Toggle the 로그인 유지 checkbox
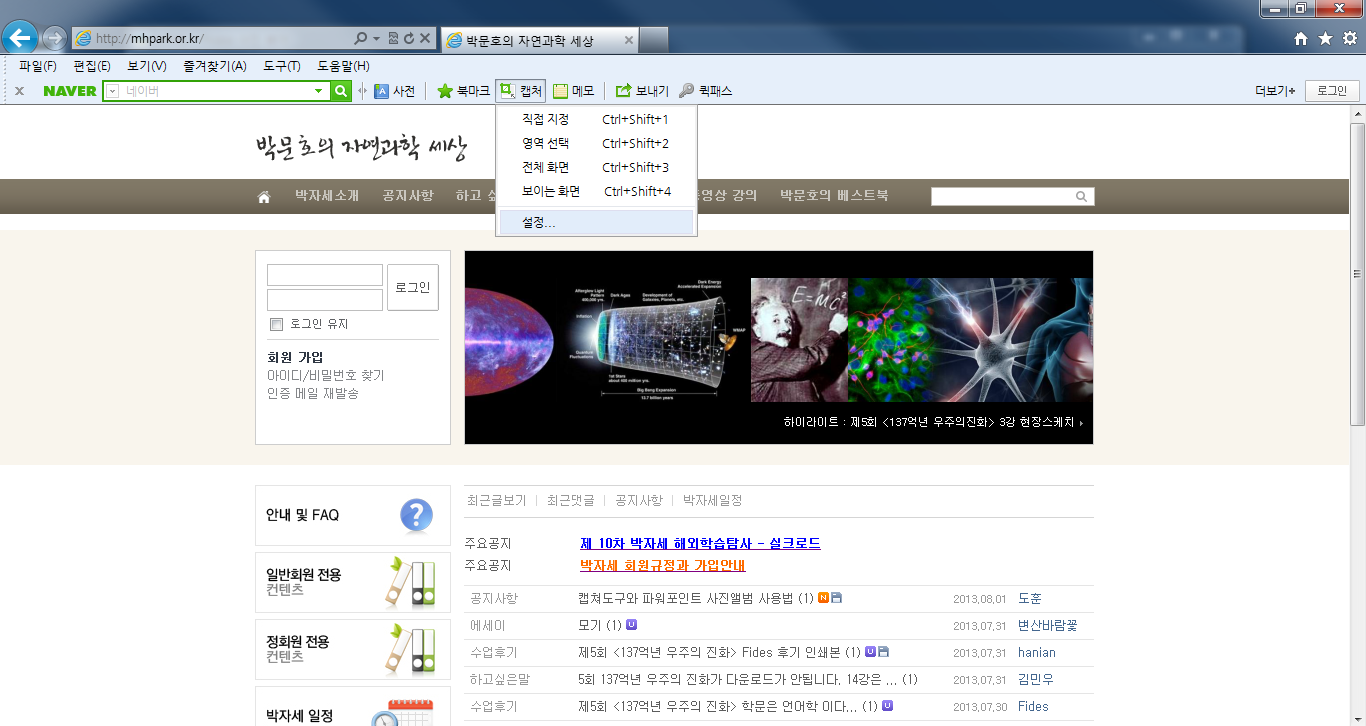1366x726 pixels. 277,324
